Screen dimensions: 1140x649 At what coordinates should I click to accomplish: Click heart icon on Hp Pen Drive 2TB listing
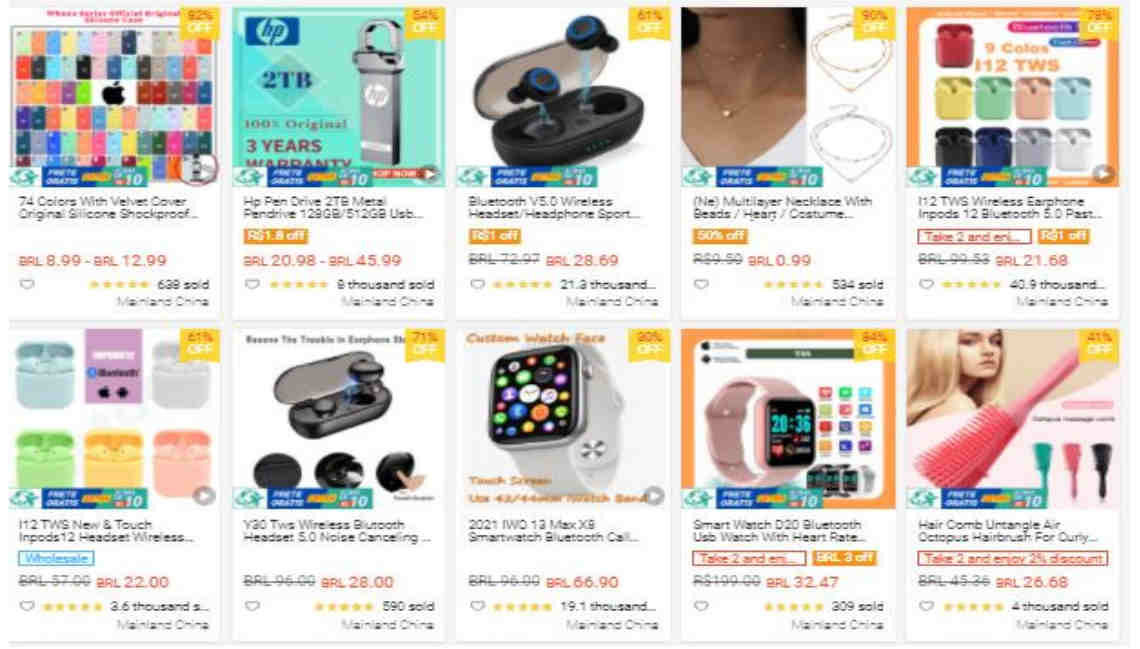click(252, 284)
